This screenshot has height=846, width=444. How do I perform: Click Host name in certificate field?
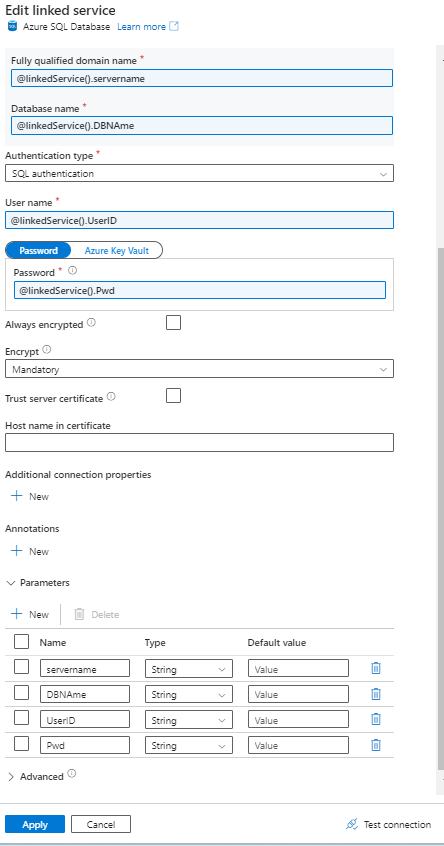coord(199,442)
